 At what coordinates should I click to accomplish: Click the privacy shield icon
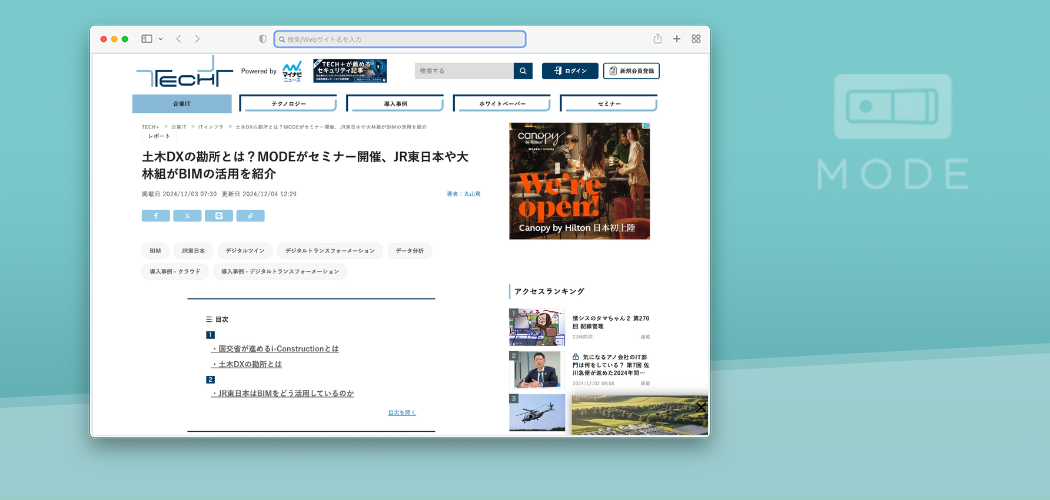click(x=263, y=39)
